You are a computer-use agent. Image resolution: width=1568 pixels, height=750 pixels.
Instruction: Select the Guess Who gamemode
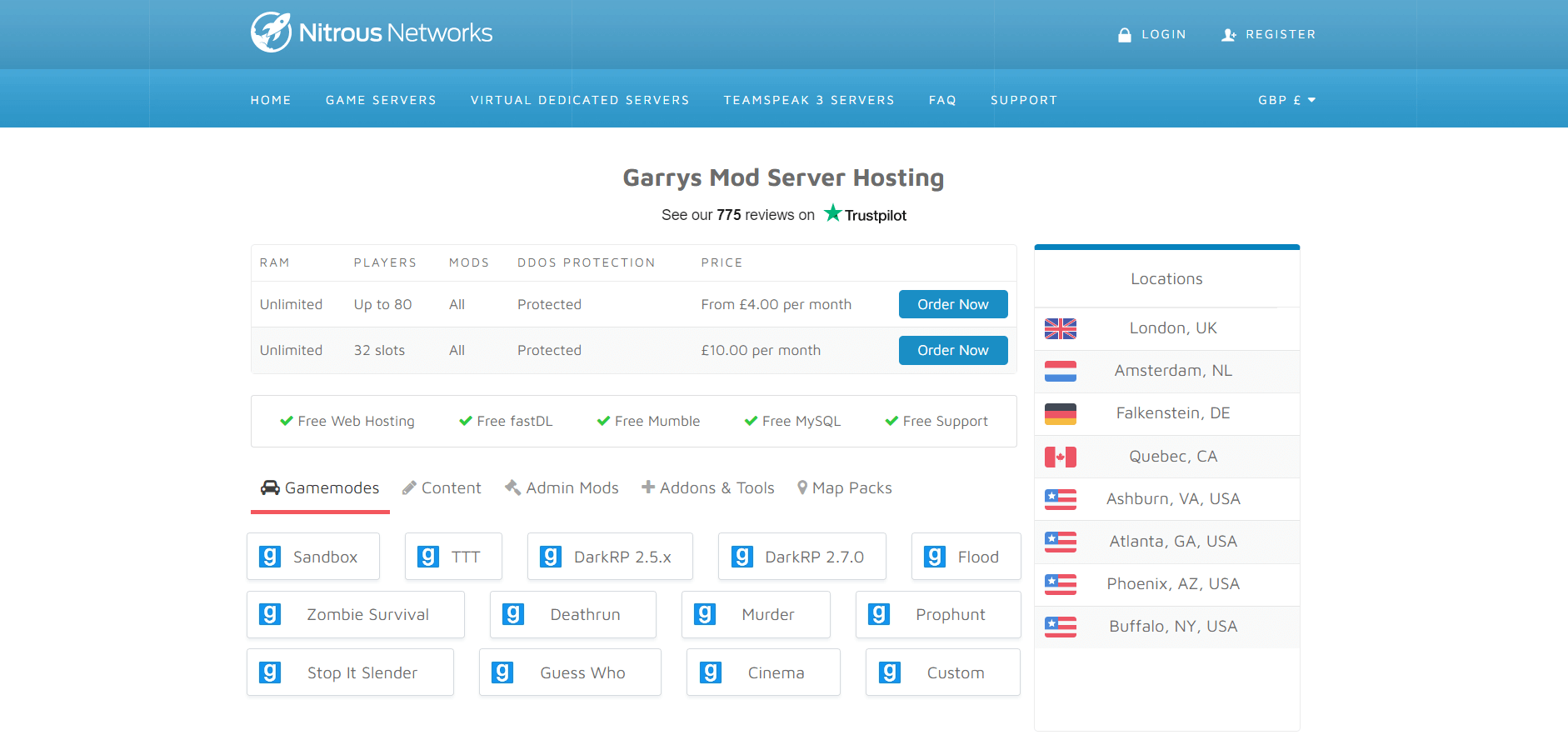click(570, 672)
